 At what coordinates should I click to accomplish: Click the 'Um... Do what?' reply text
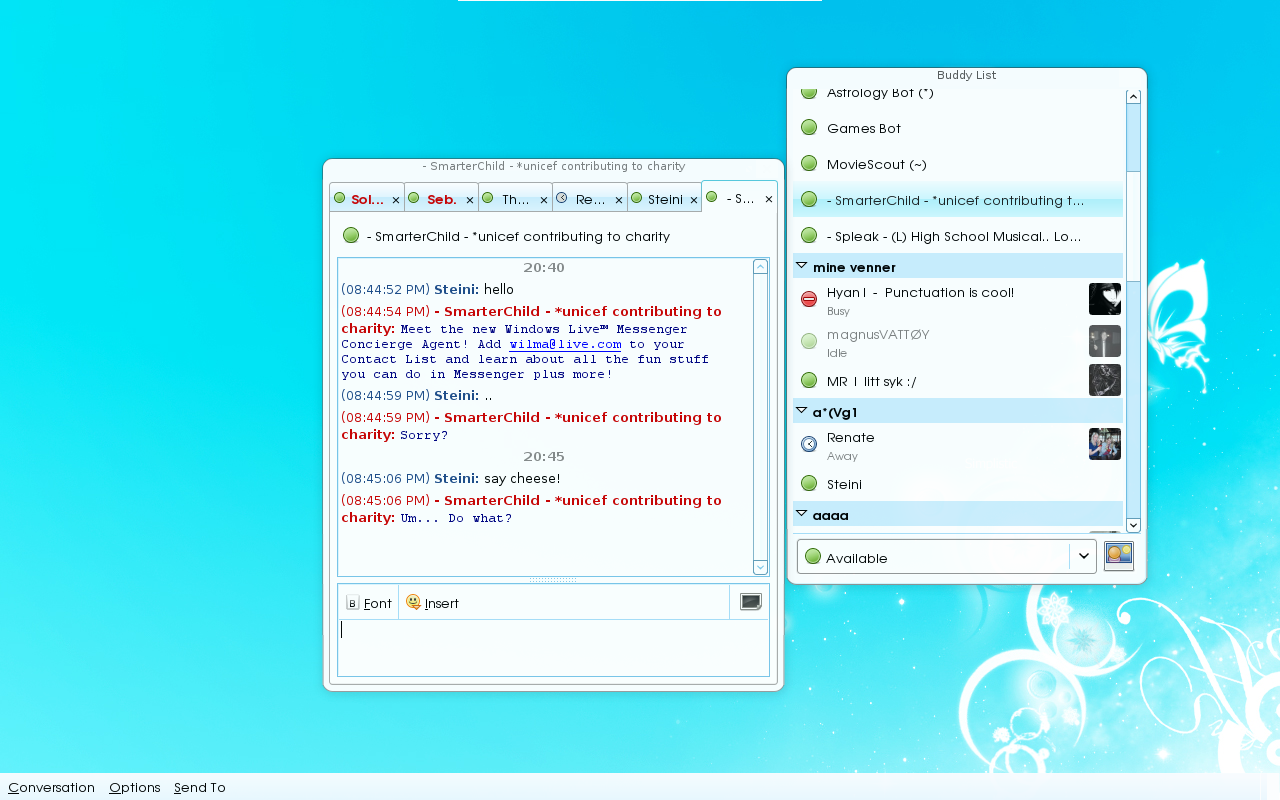coord(456,518)
